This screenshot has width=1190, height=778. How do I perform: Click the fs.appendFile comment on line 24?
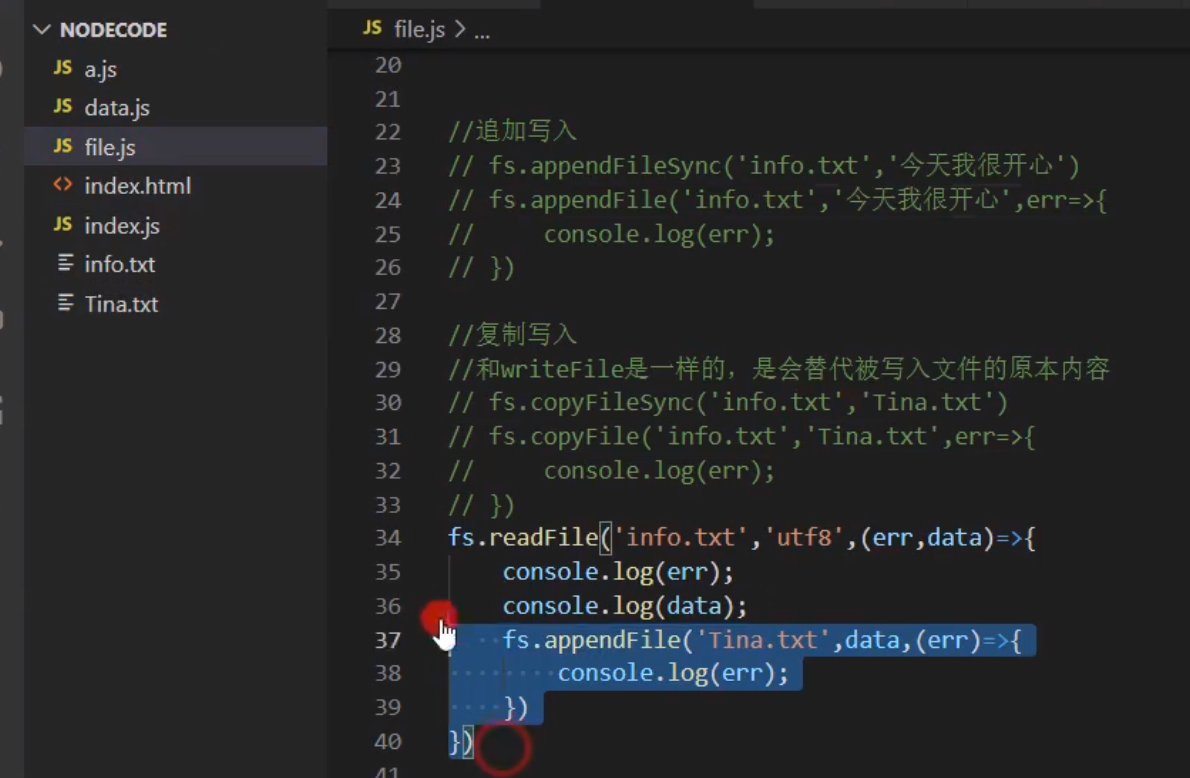point(777,200)
